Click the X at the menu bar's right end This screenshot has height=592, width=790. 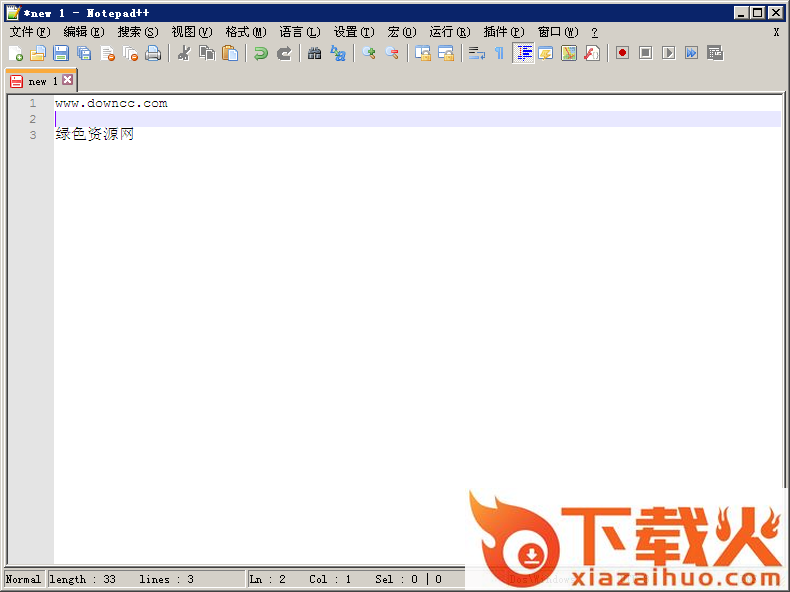click(x=776, y=32)
